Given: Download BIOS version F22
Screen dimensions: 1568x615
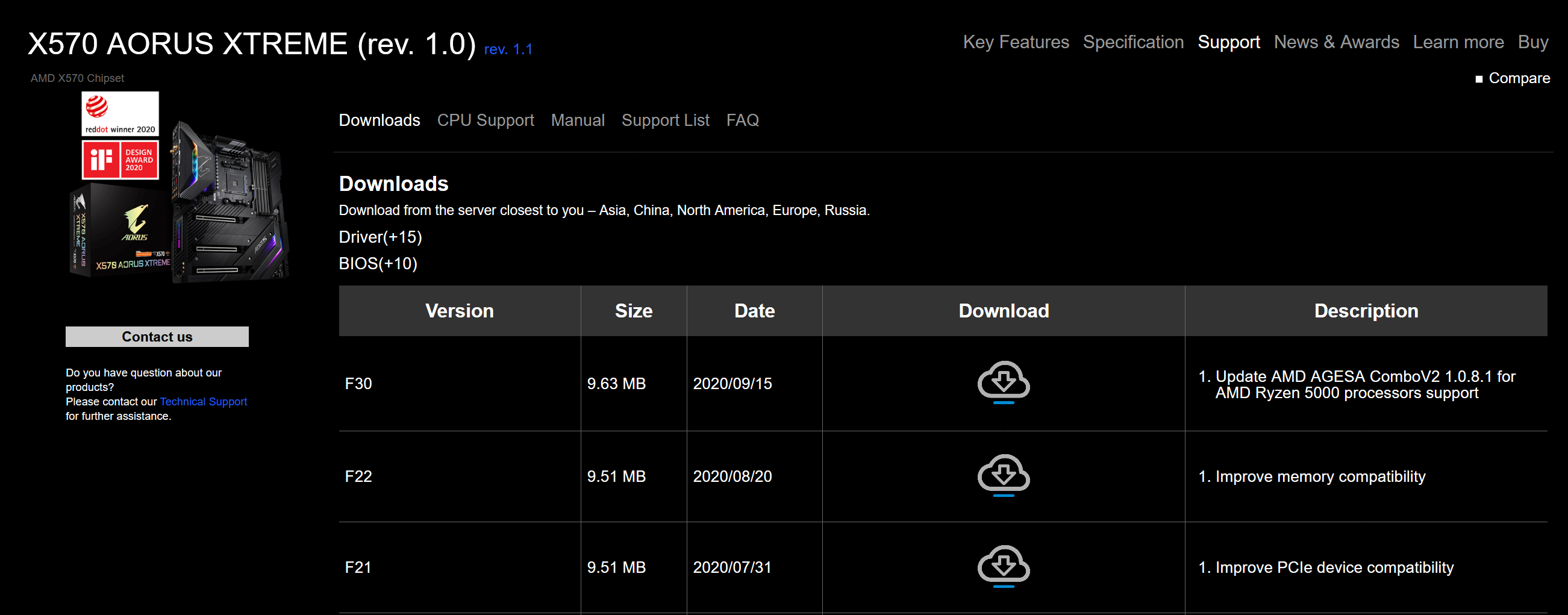Looking at the screenshot, I should tap(1003, 475).
